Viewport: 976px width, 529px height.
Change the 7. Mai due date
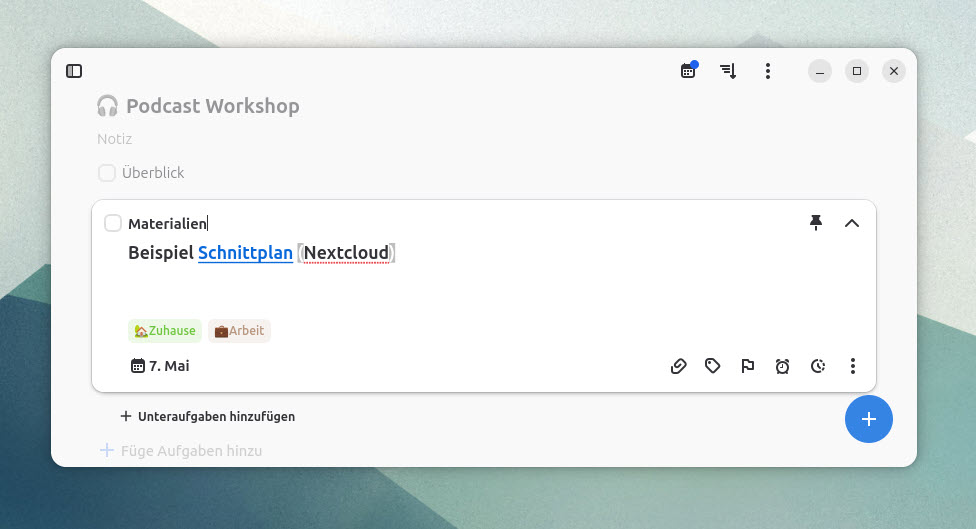(x=160, y=366)
